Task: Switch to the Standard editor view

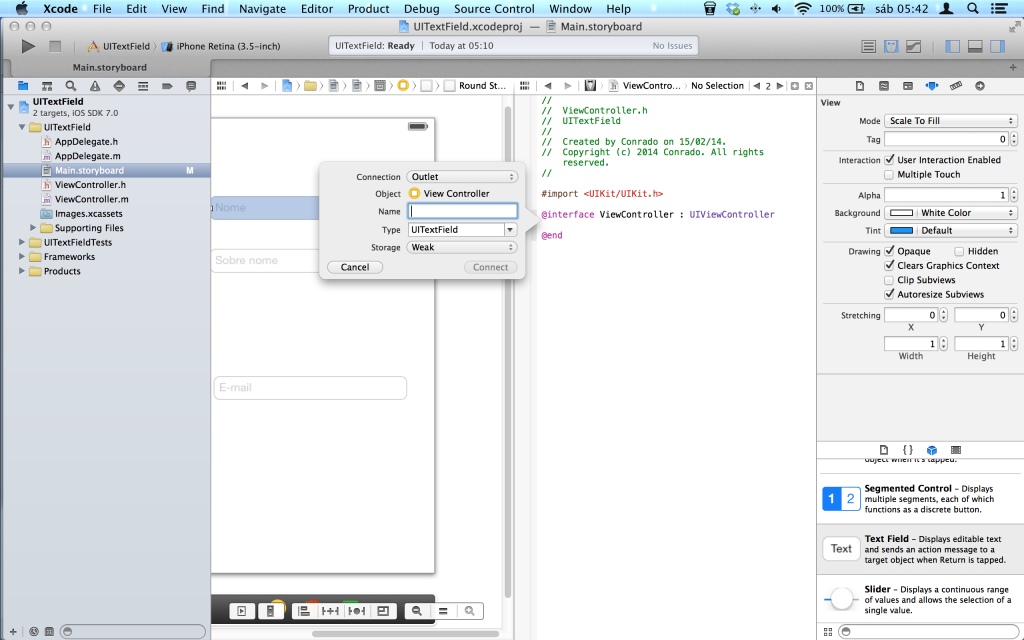Action: click(x=869, y=46)
